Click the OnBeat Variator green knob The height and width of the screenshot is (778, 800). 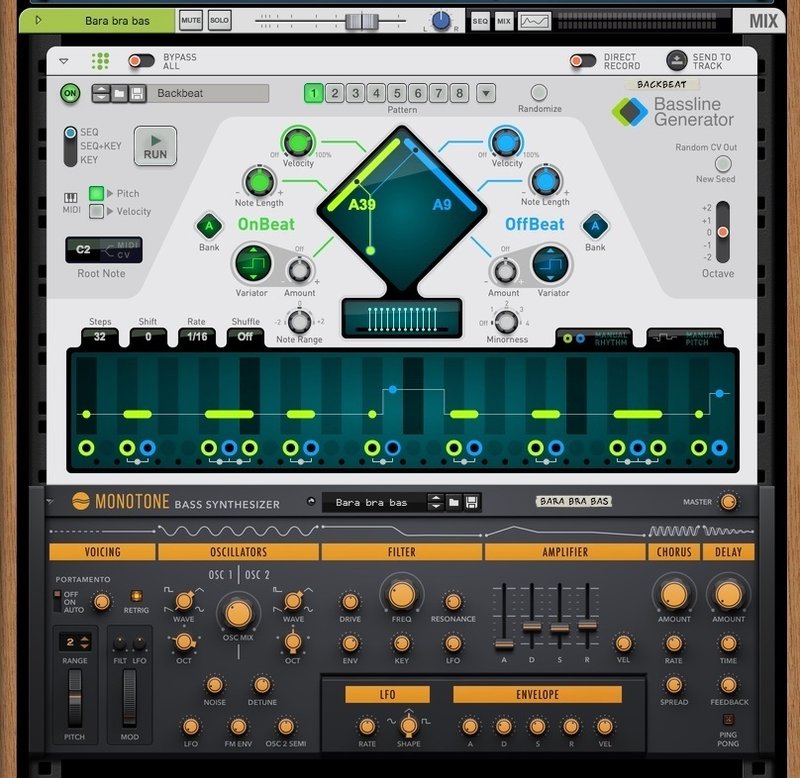[x=254, y=264]
